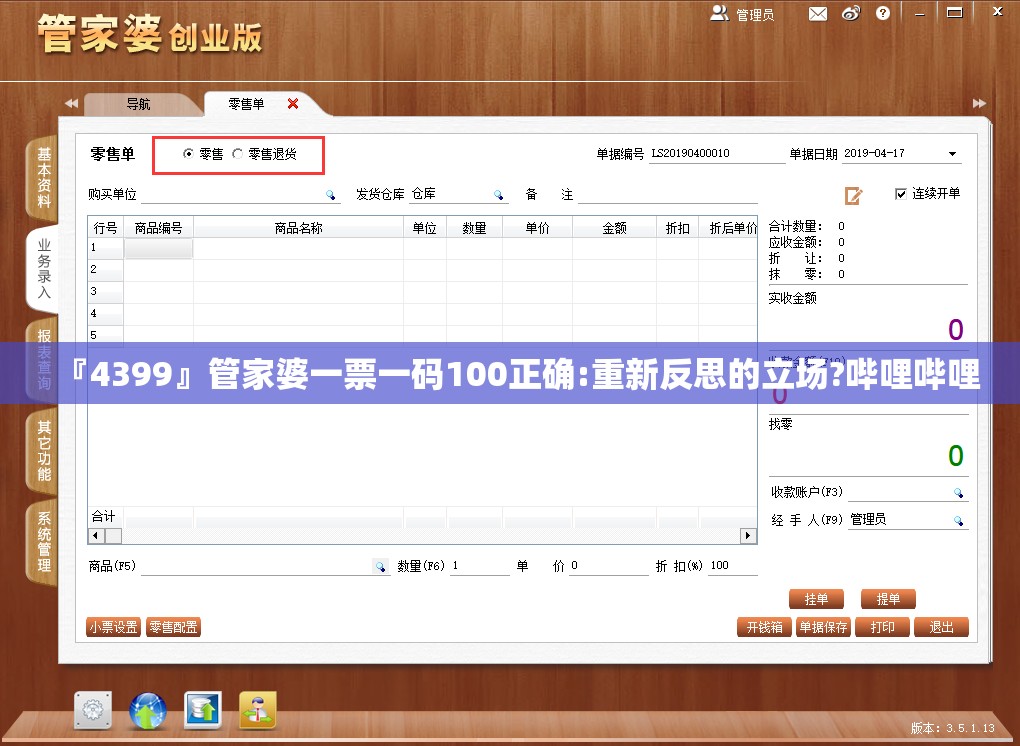The image size is (1020, 746).
Task: Click the 发货仓库 field showing 仓库
Action: click(x=450, y=194)
